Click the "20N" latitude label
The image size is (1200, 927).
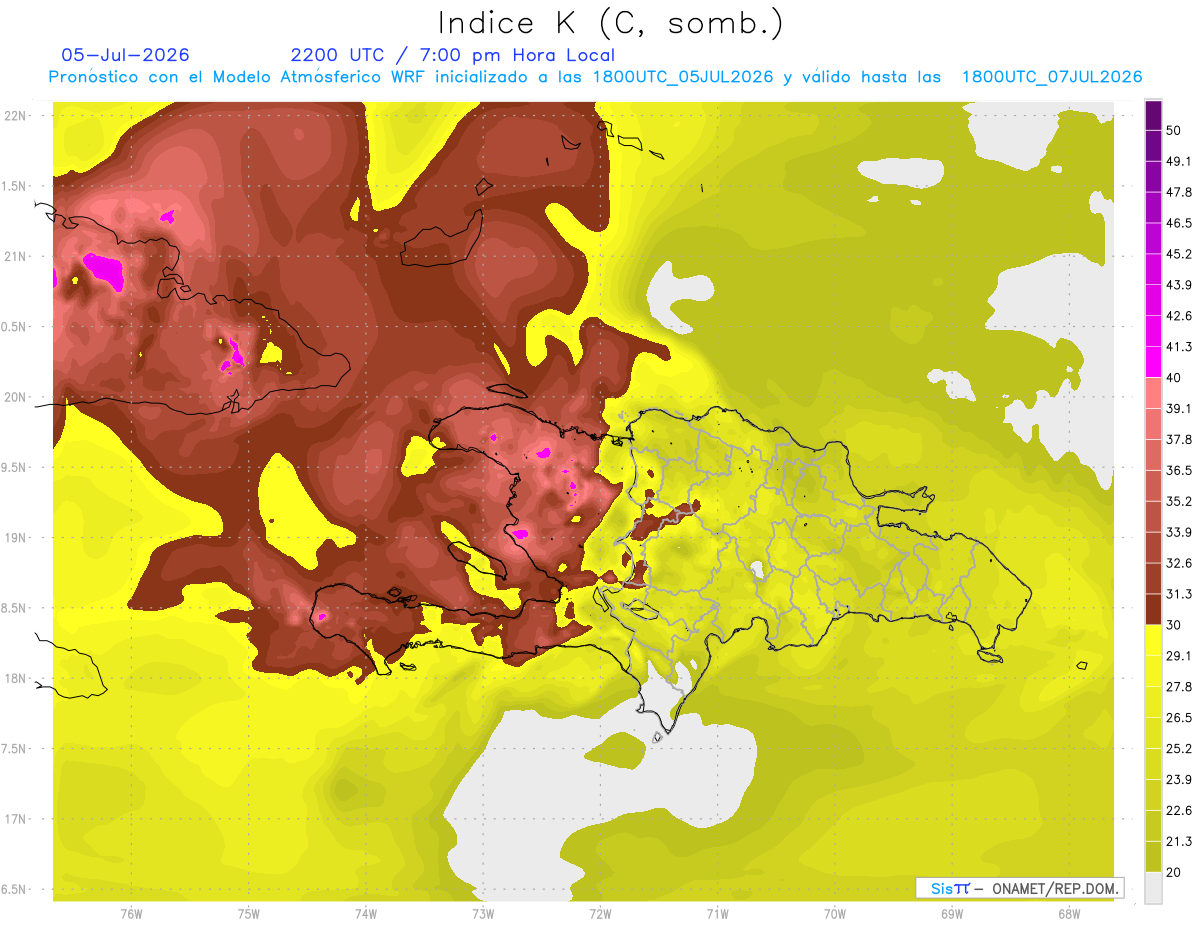16,397
